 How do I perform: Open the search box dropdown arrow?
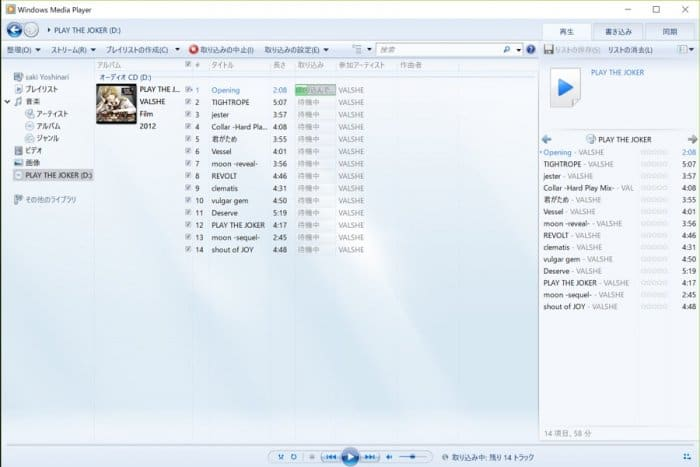(518, 50)
